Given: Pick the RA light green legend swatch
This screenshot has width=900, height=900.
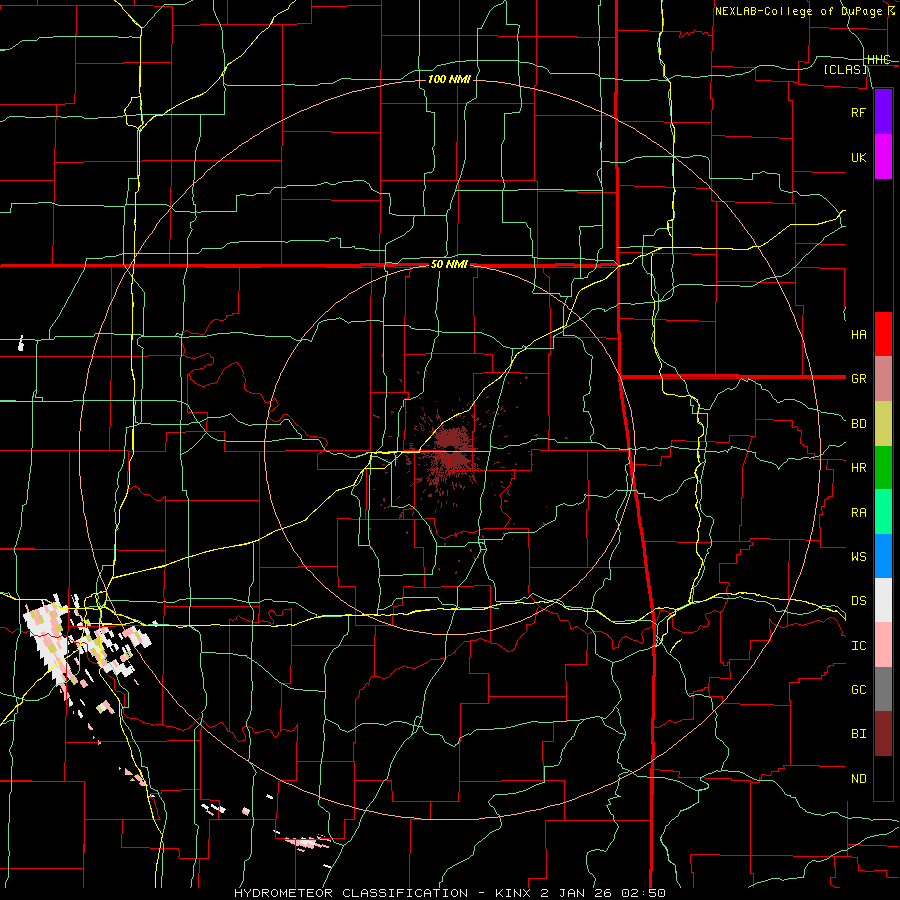Looking at the screenshot, I should click(883, 512).
